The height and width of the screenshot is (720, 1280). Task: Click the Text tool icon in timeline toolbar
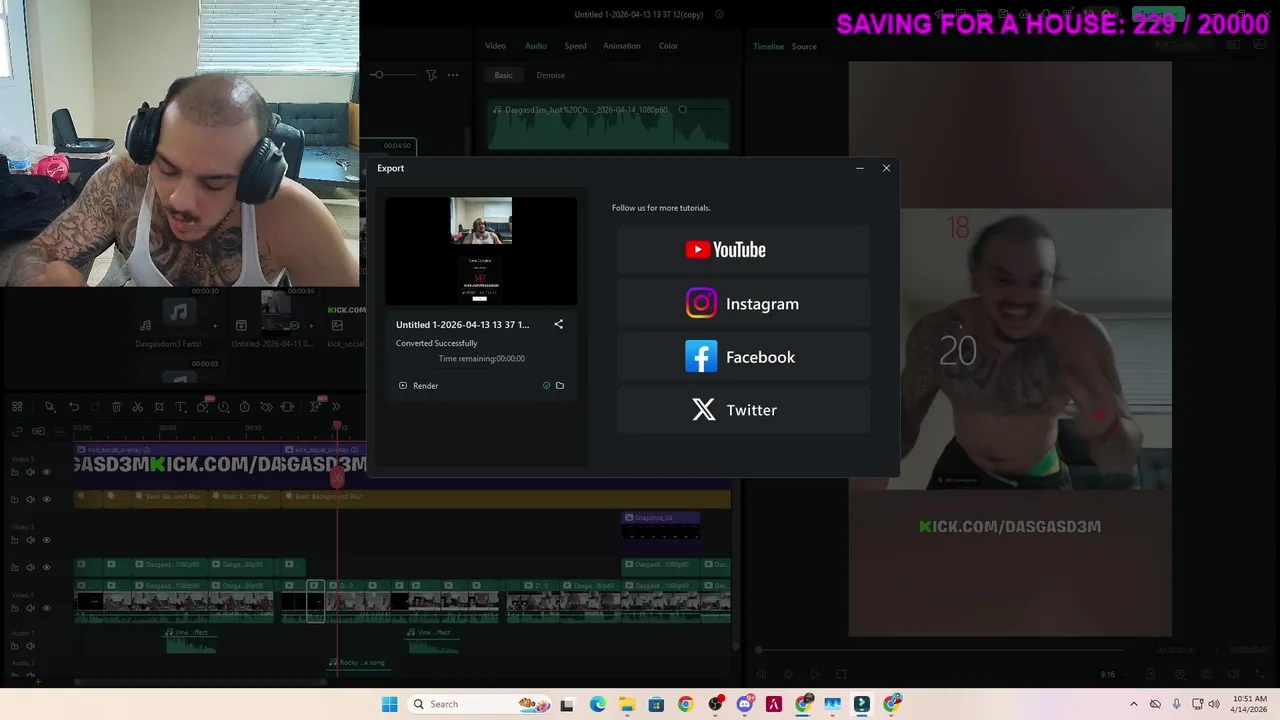click(180, 407)
